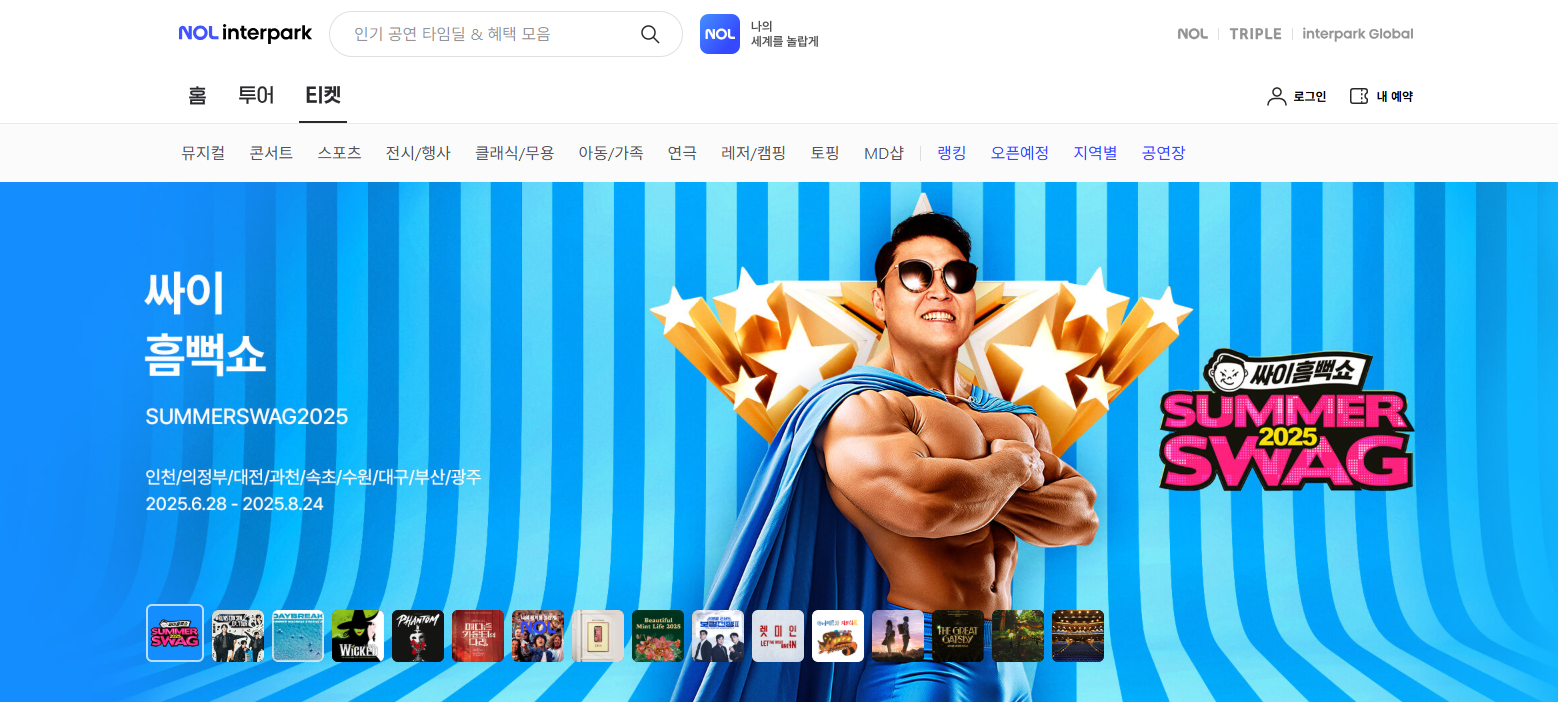The width and height of the screenshot is (1558, 727).
Task: Click the 로그인 login text
Action: [1309, 97]
